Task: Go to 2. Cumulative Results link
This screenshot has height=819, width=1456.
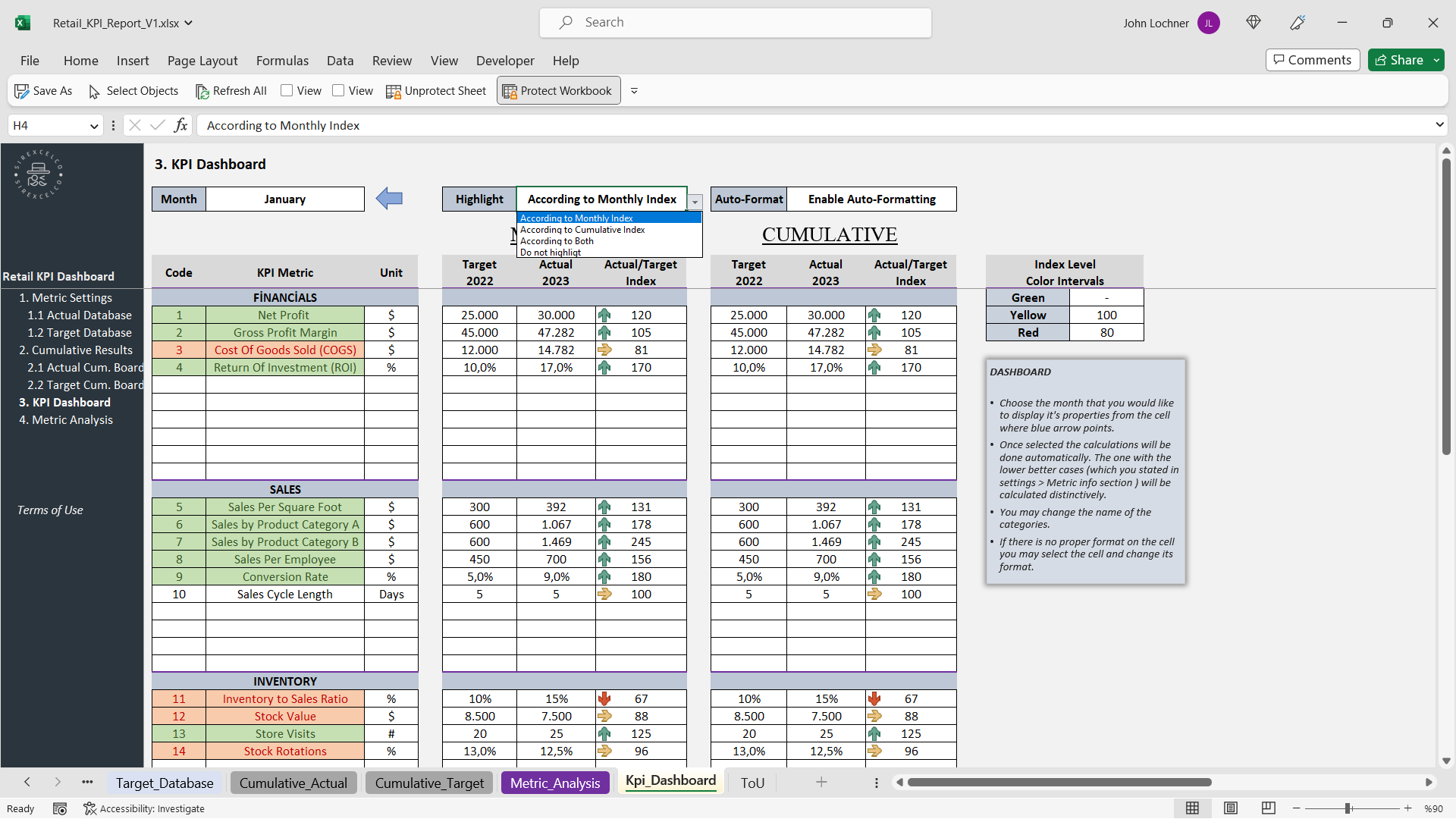Action: pyautogui.click(x=76, y=350)
